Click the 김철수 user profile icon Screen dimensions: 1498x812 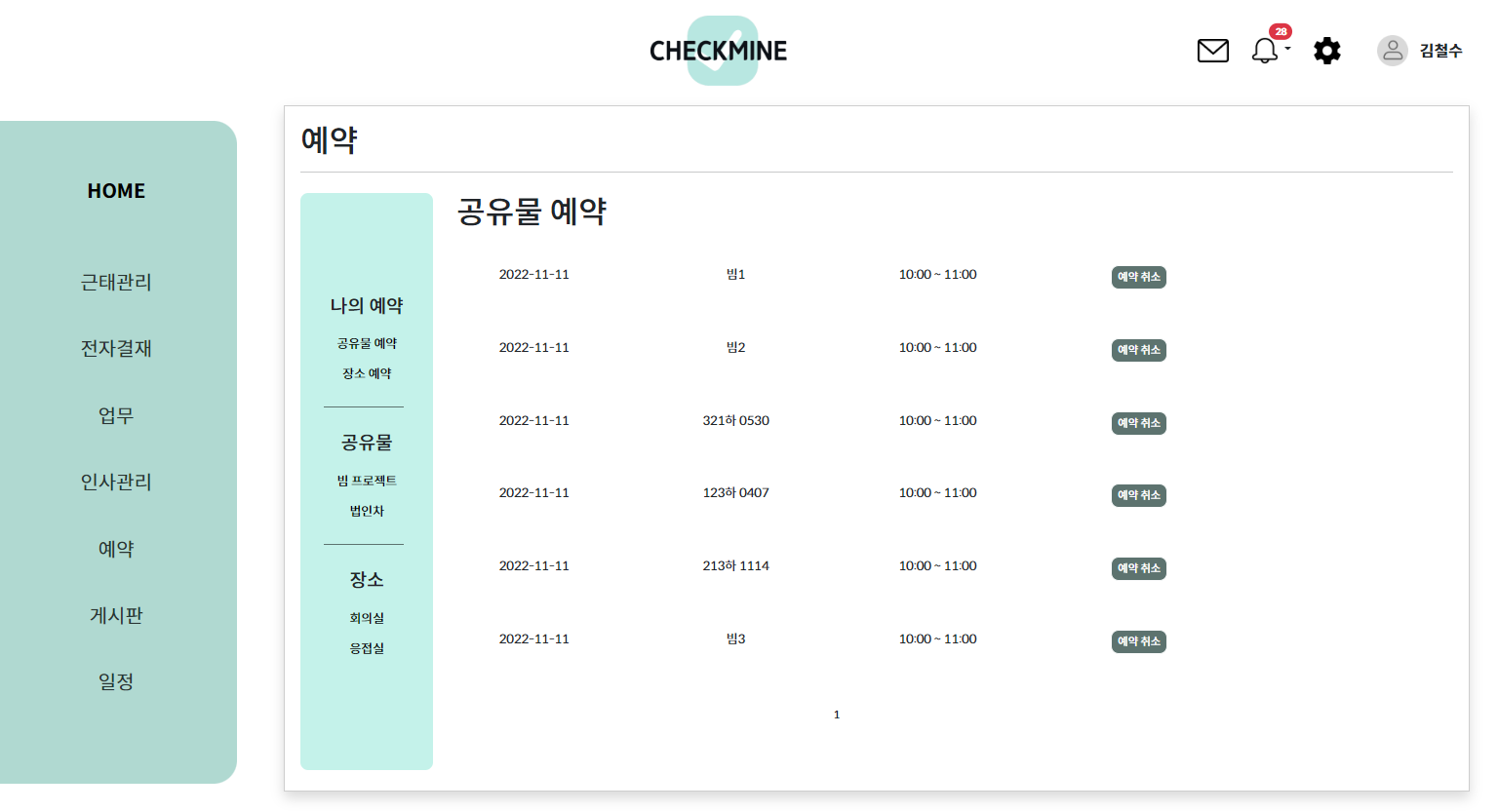coord(1393,50)
